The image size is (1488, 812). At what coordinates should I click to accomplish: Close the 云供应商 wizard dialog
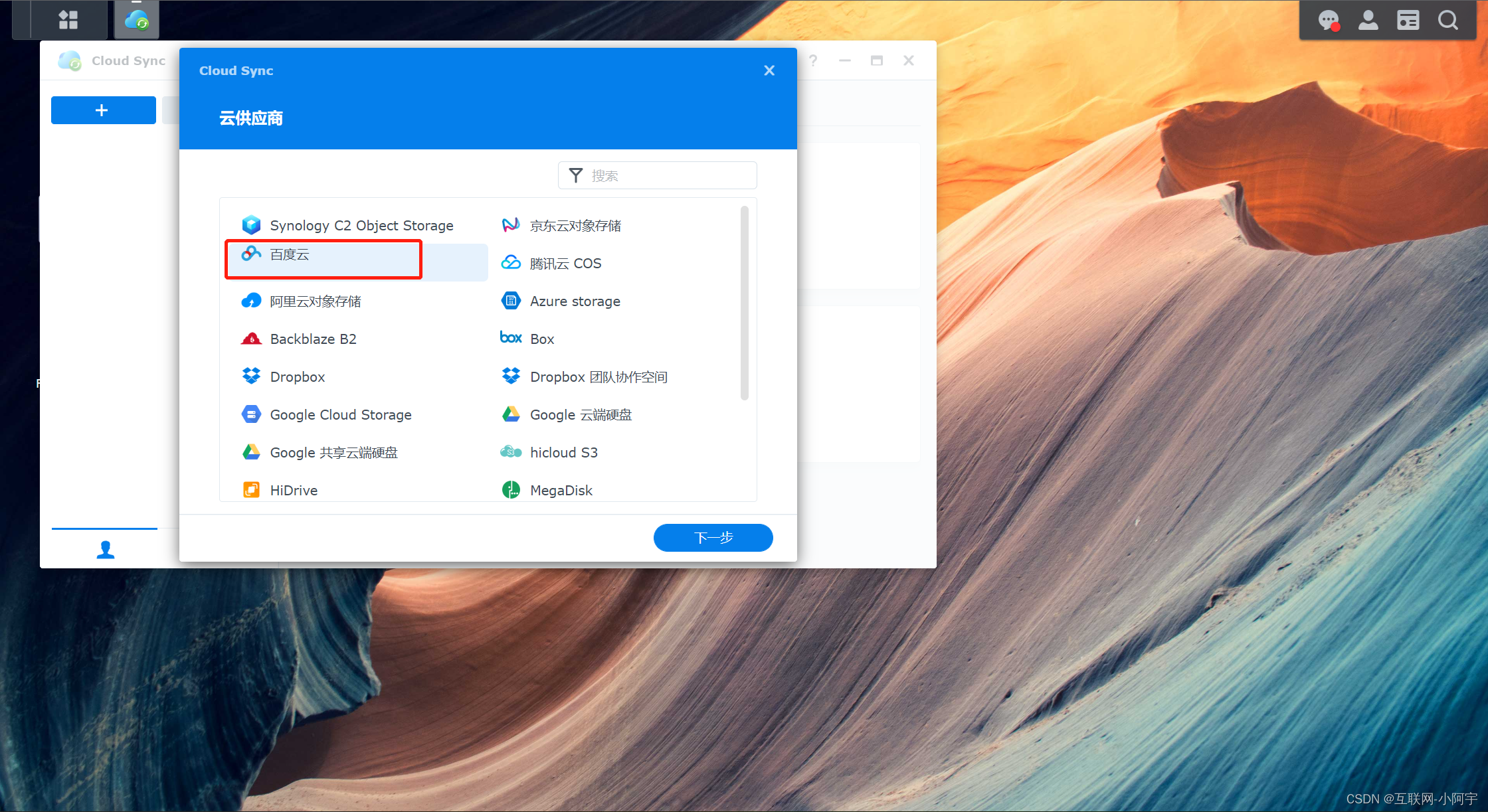769,70
